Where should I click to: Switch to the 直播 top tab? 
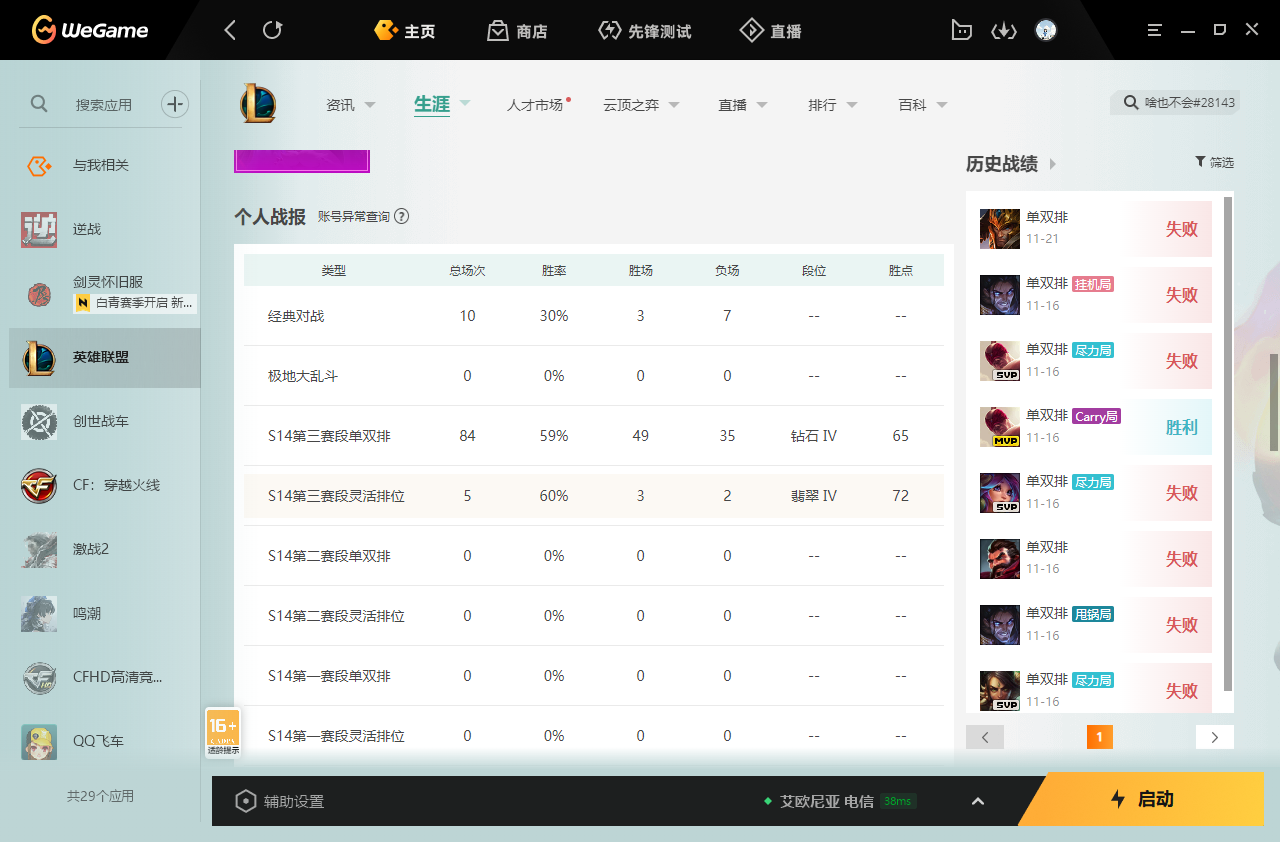pyautogui.click(x=771, y=31)
